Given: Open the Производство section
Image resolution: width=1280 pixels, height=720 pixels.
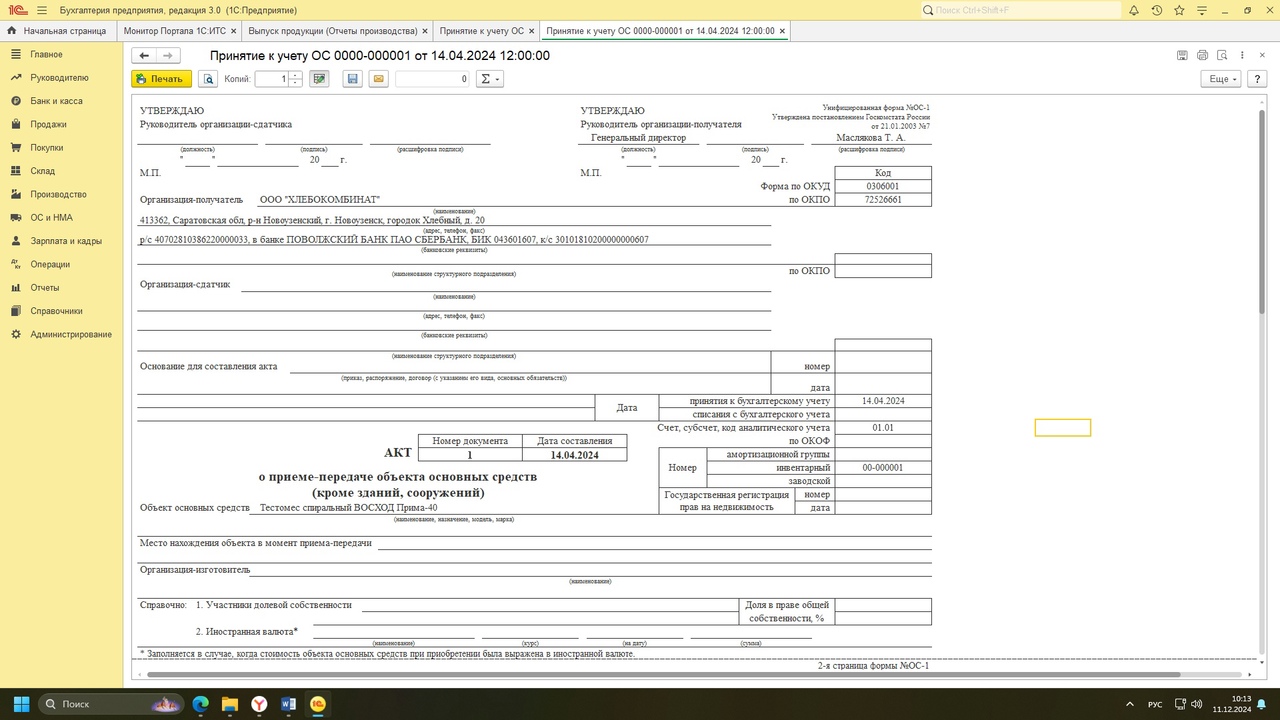Looking at the screenshot, I should [61, 194].
